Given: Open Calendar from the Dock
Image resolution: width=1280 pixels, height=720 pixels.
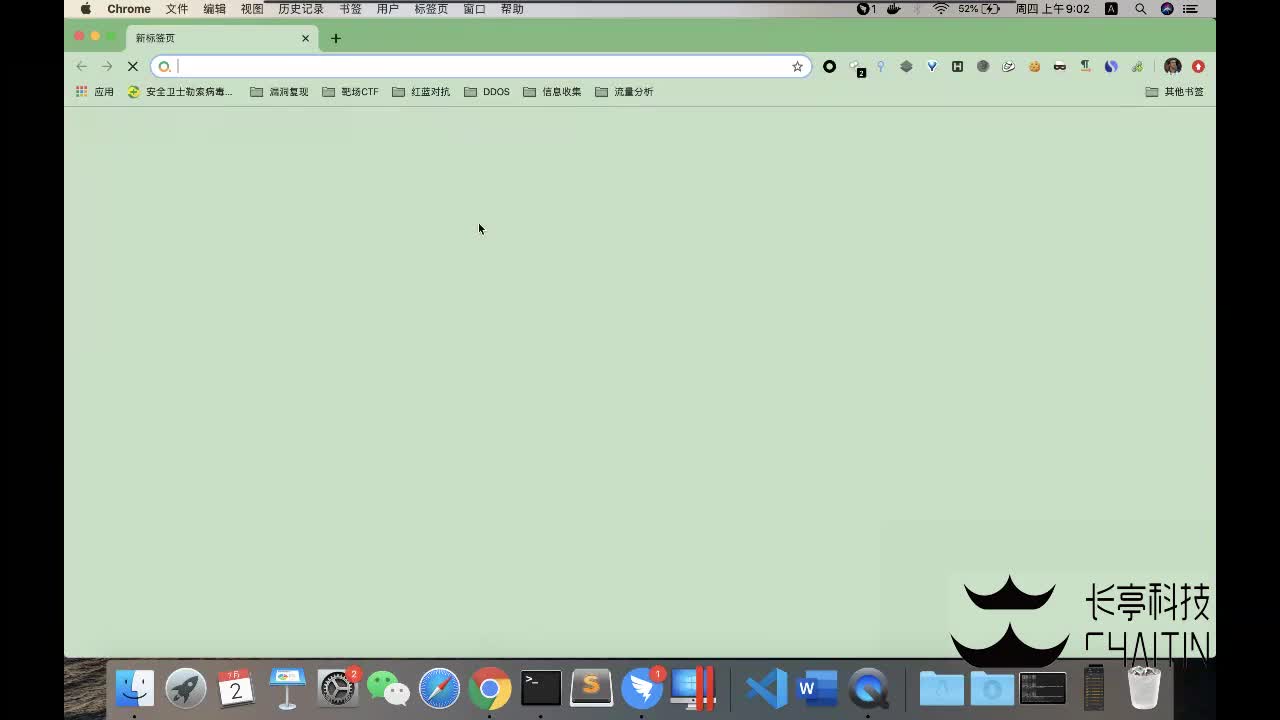Looking at the screenshot, I should [236, 688].
